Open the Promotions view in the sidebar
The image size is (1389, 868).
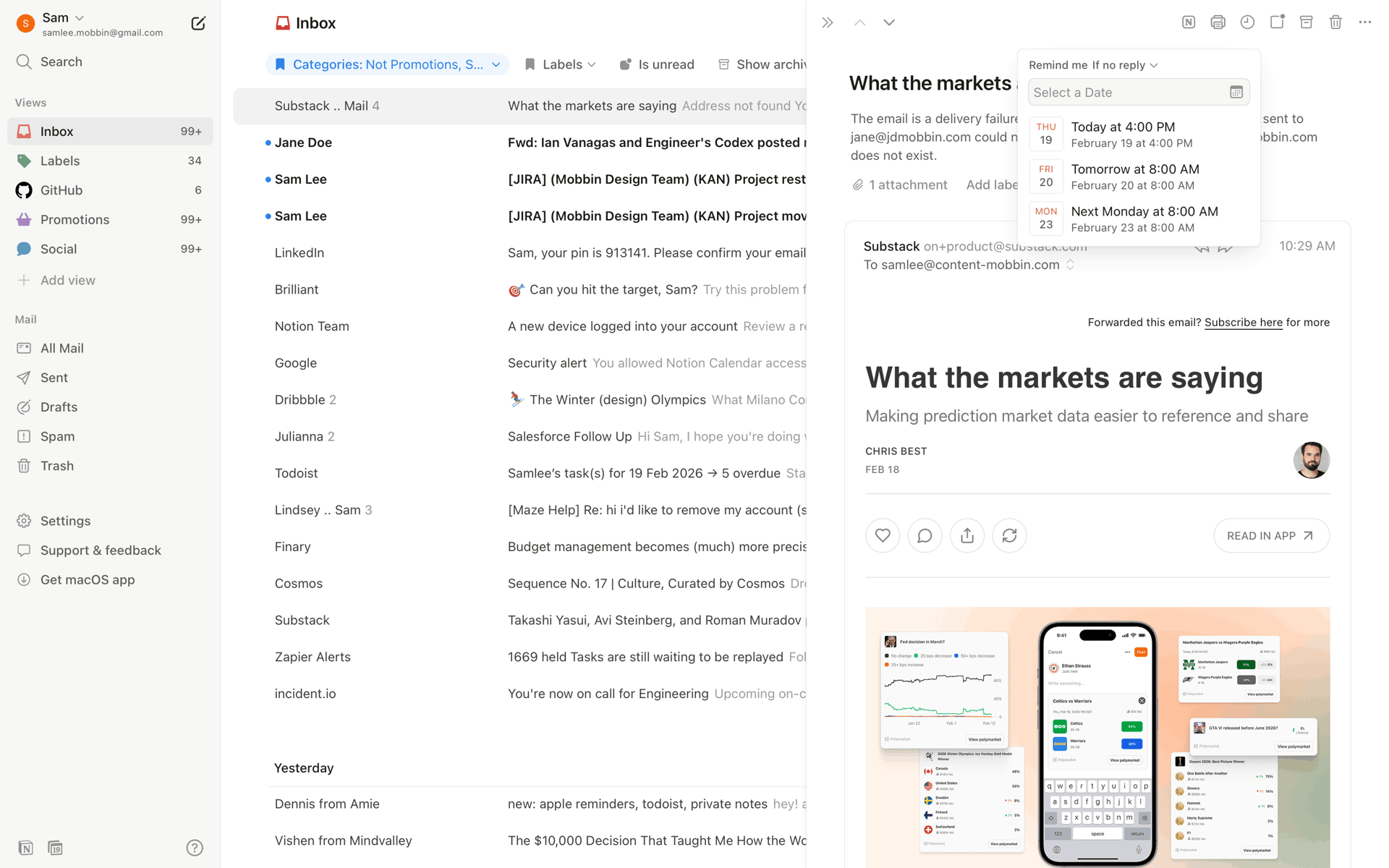point(110,220)
